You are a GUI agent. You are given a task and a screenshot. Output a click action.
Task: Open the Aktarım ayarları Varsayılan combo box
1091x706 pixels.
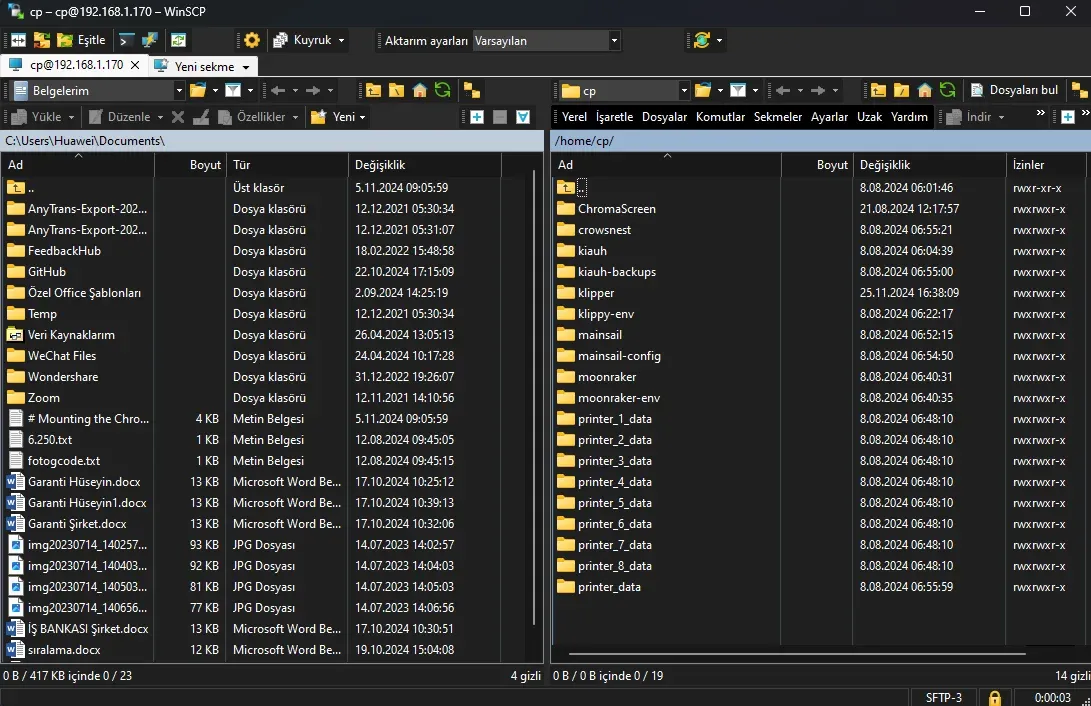point(546,41)
